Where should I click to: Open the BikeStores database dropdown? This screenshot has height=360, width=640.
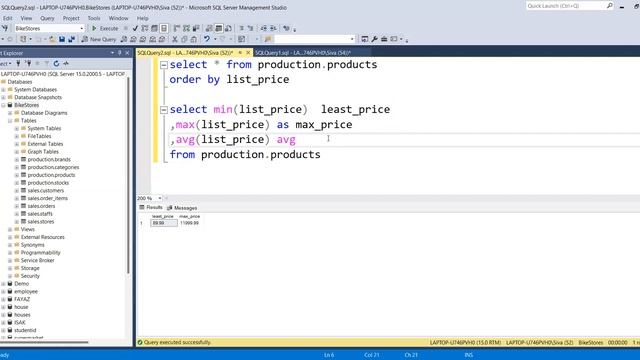[81, 29]
